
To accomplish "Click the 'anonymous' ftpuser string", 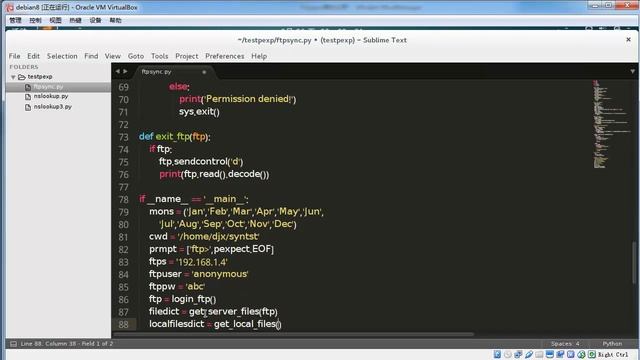I will click(x=220, y=274).
